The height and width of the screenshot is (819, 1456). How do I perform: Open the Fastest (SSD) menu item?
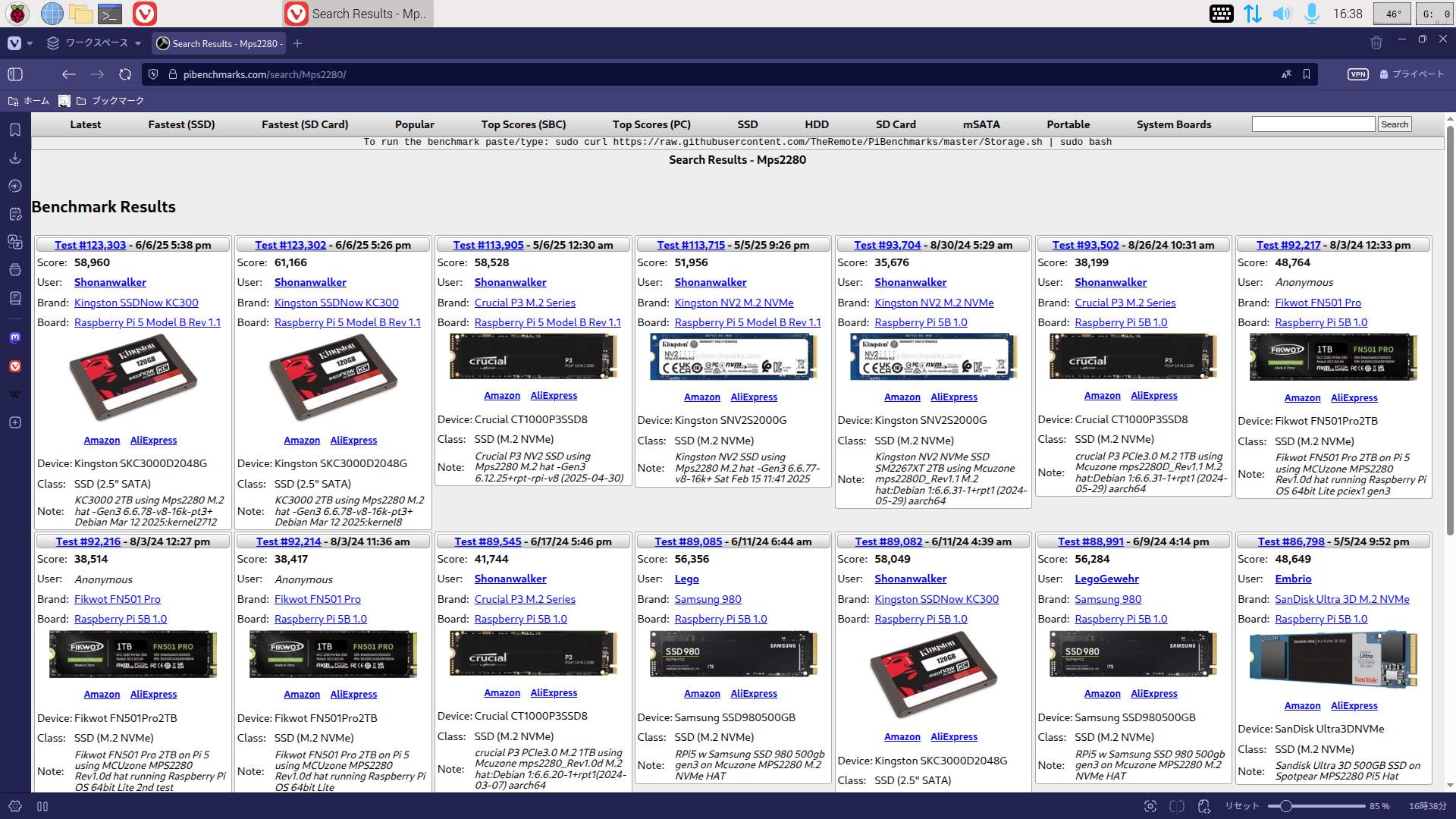181,124
